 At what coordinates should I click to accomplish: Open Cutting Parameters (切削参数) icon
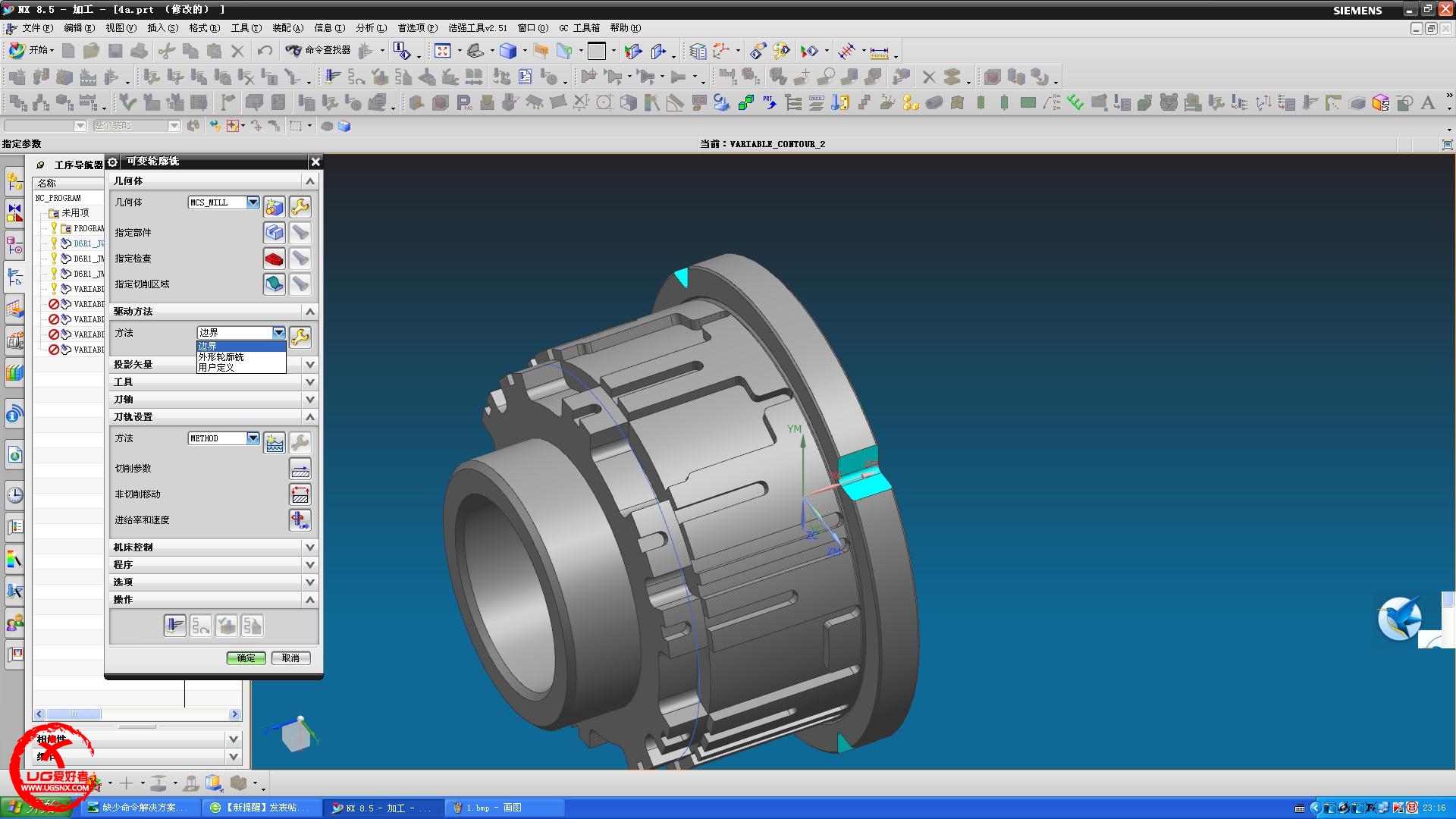tap(300, 469)
